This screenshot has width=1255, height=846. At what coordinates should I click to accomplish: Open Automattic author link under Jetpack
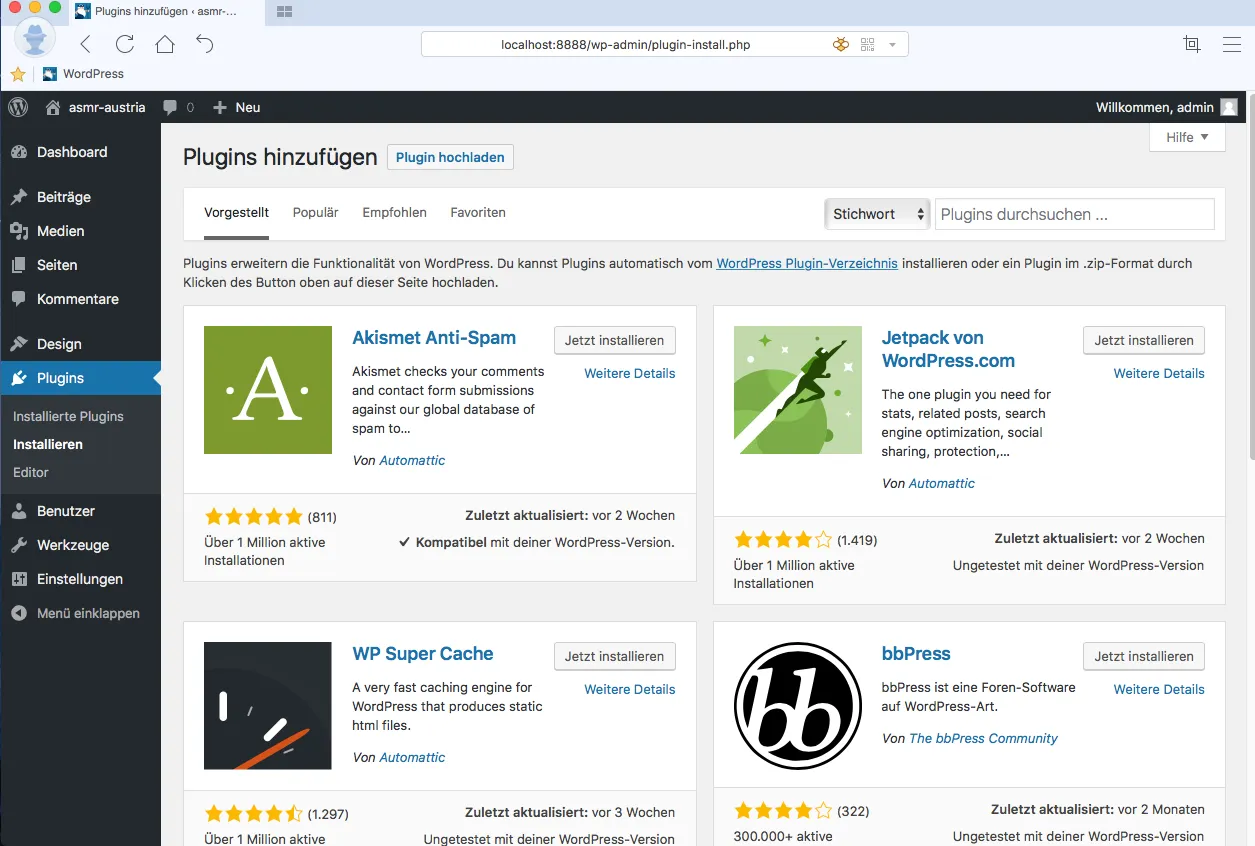pos(942,483)
